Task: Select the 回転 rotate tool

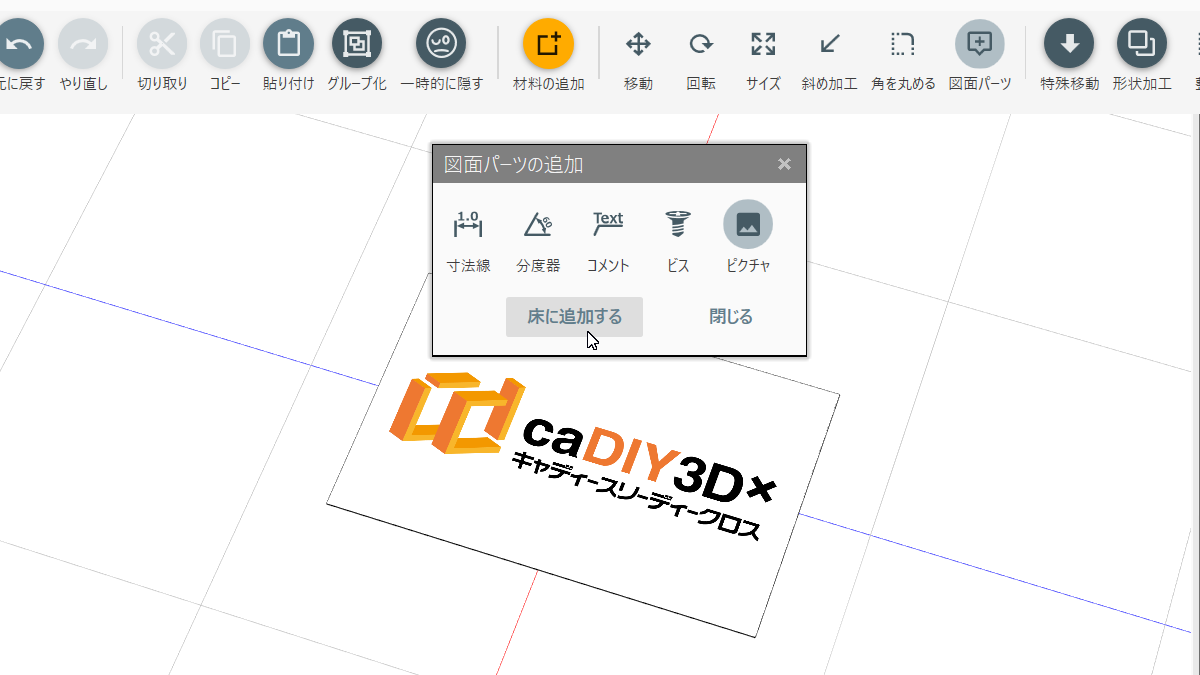Action: (701, 44)
